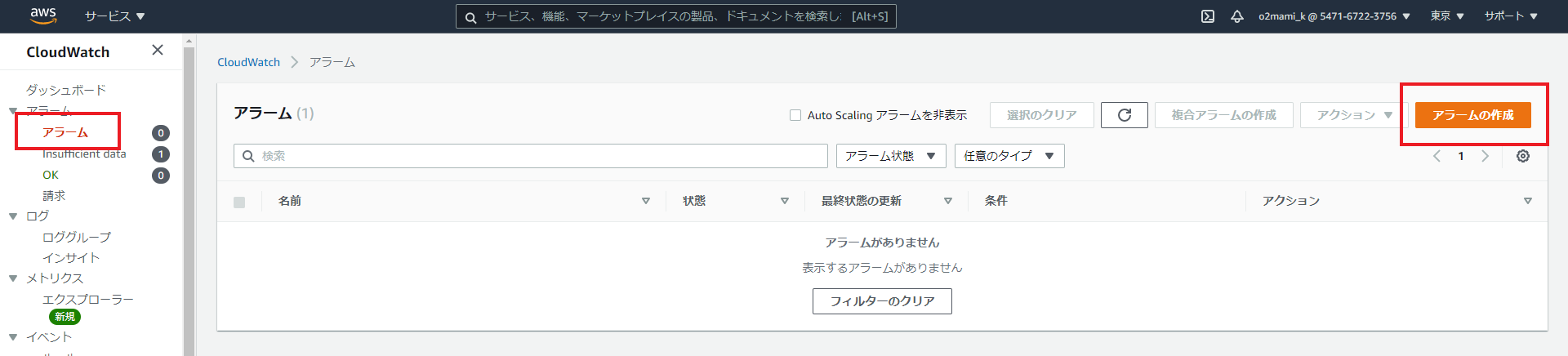Open alarm table settings gear
Screen dimensions: 1568x356
point(1523,156)
